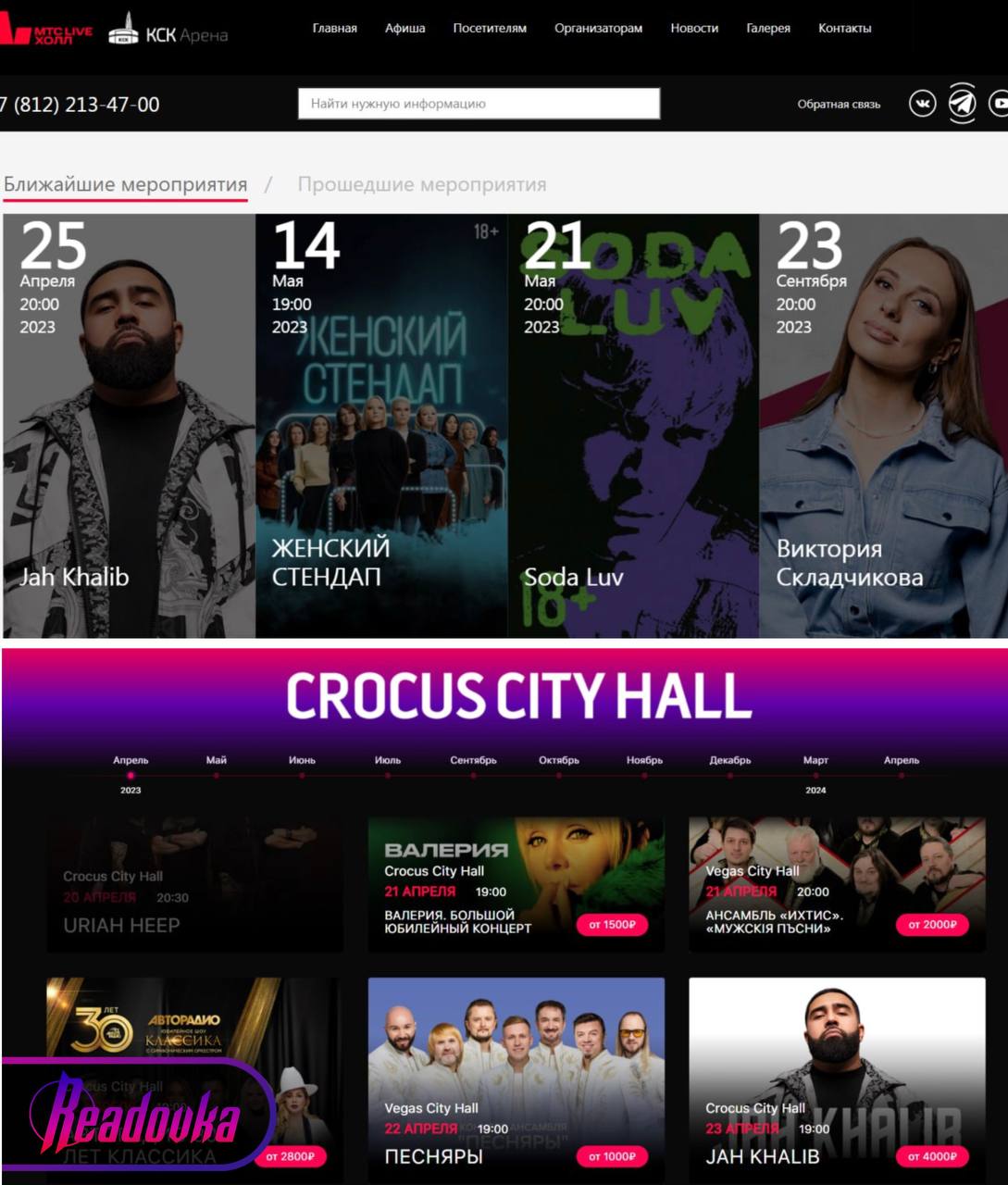Select the Май marker on the timeline
This screenshot has height=1185, width=1008.
(x=216, y=767)
